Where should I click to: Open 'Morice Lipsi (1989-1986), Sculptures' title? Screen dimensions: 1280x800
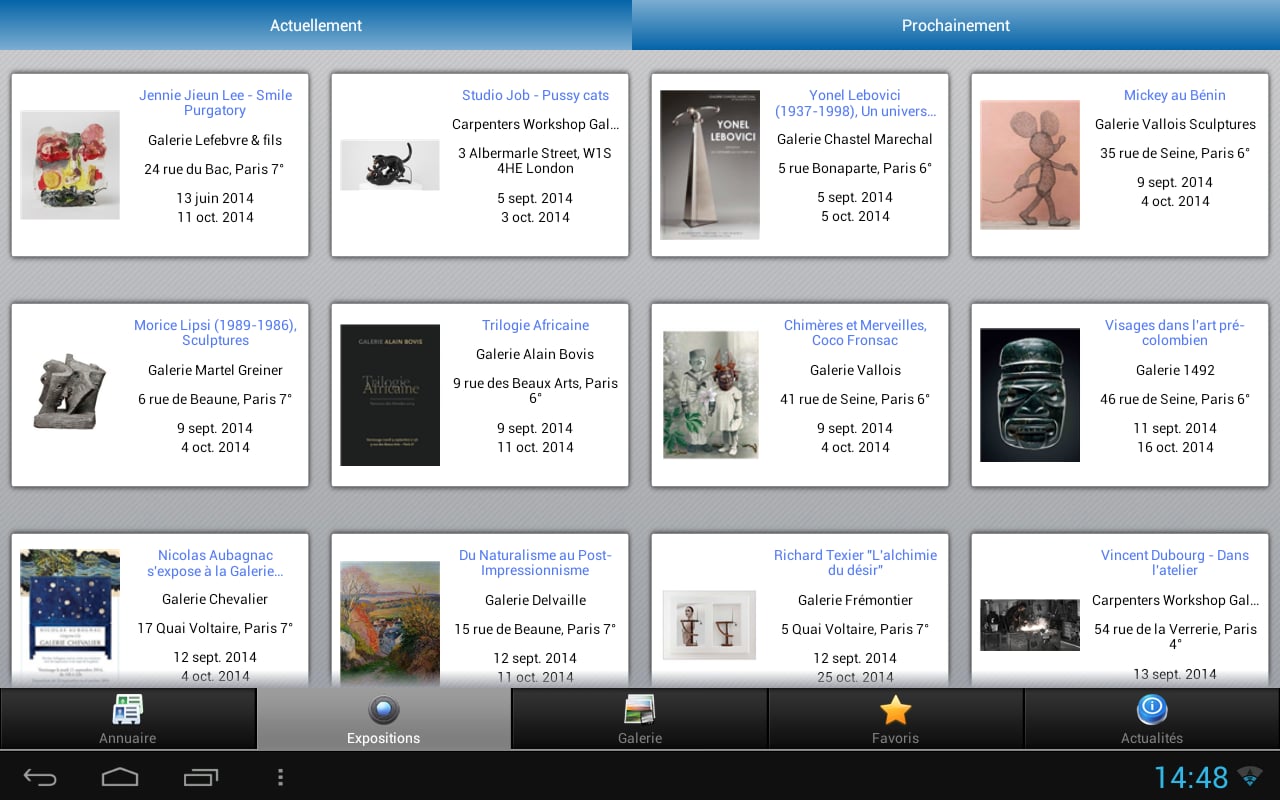pyautogui.click(x=215, y=333)
